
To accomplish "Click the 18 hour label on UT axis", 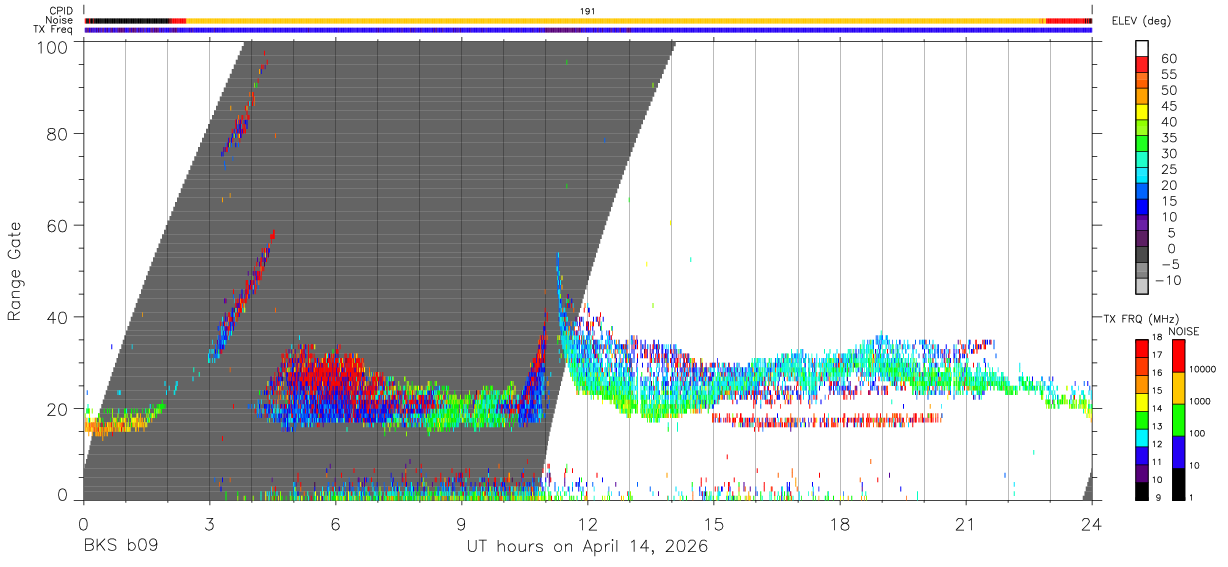I will [x=840, y=525].
